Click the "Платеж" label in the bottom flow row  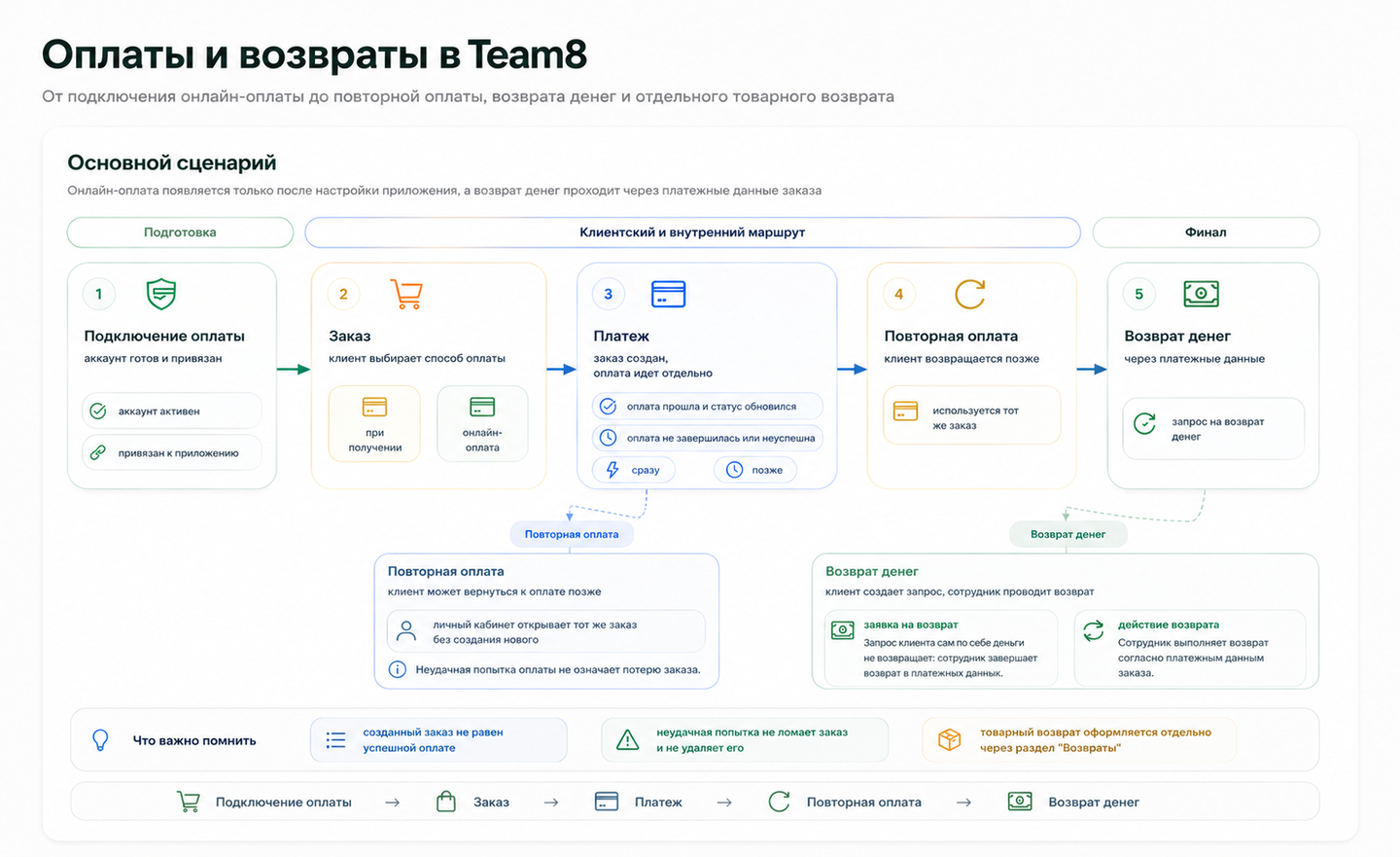658,803
